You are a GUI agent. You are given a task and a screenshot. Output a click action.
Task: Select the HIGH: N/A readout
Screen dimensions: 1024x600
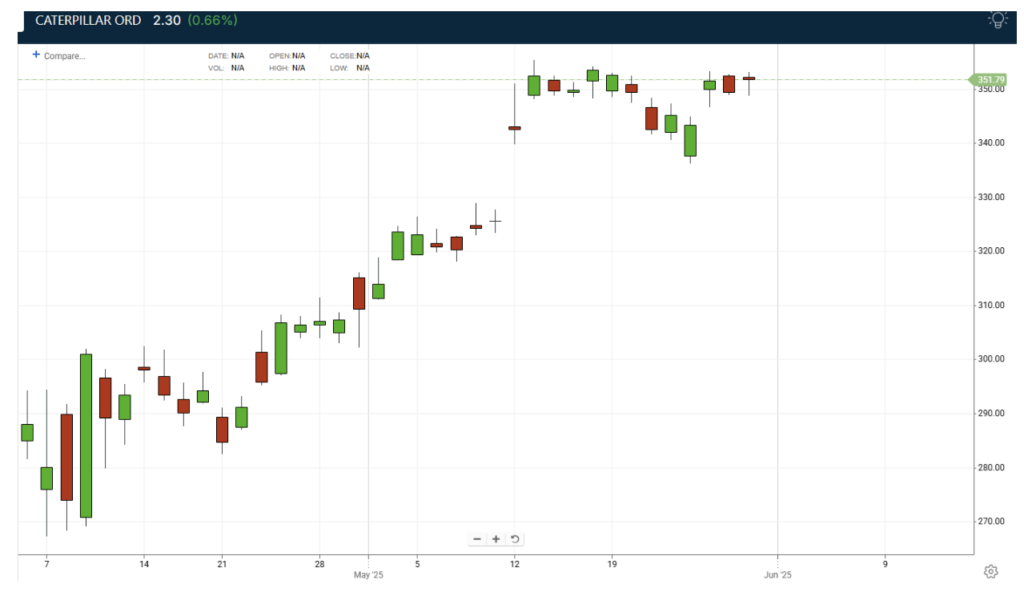click(287, 68)
